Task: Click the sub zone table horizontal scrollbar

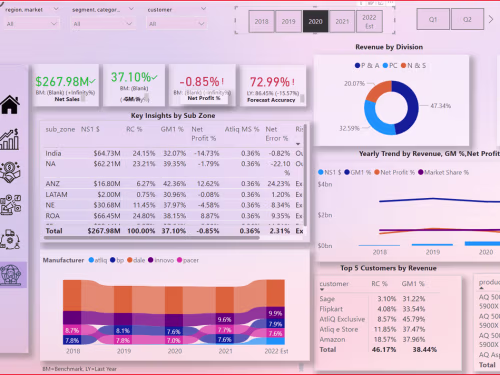Action: tap(152, 238)
